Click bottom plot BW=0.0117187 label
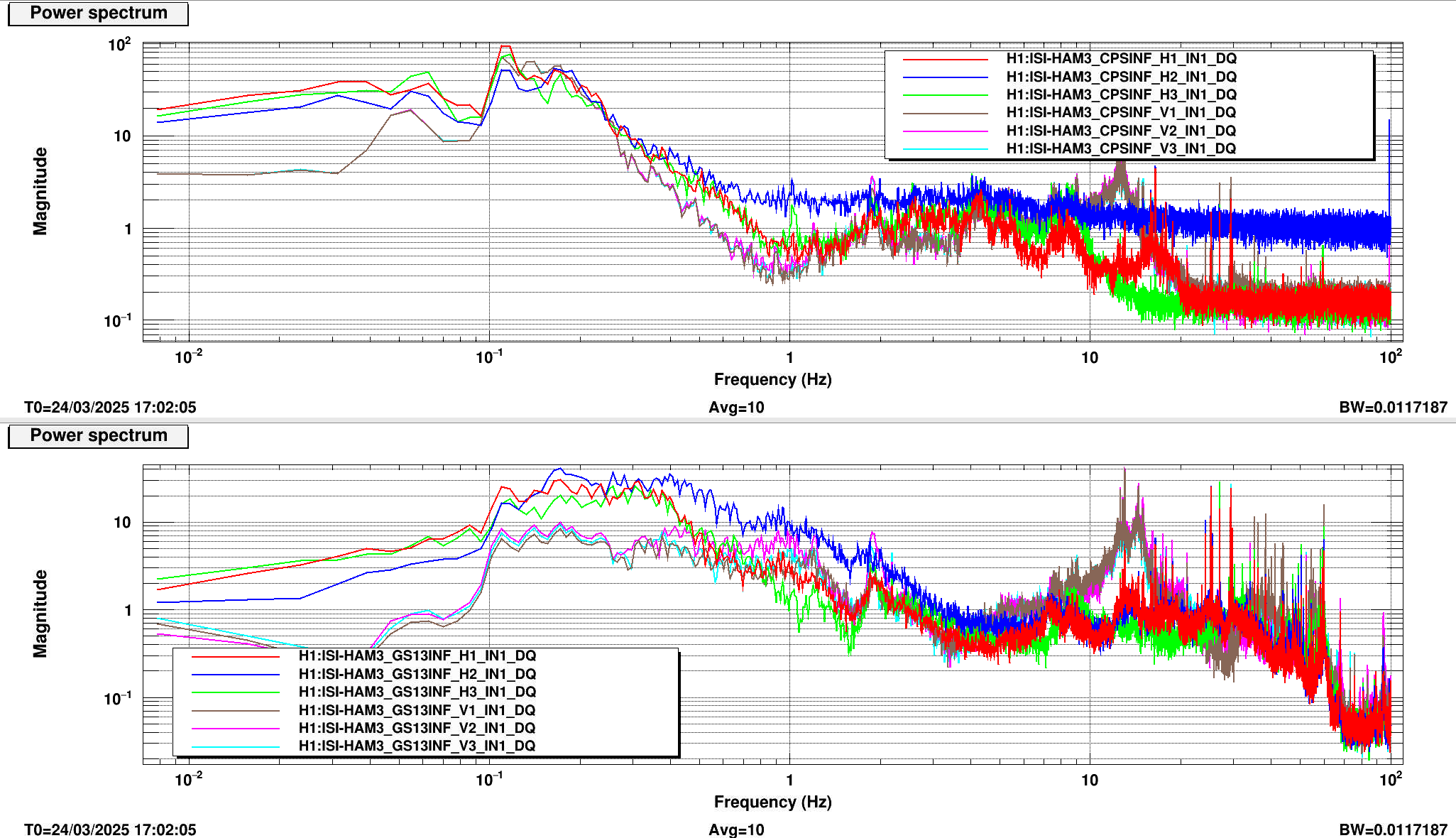The image size is (1456, 838). pyautogui.click(x=1393, y=829)
